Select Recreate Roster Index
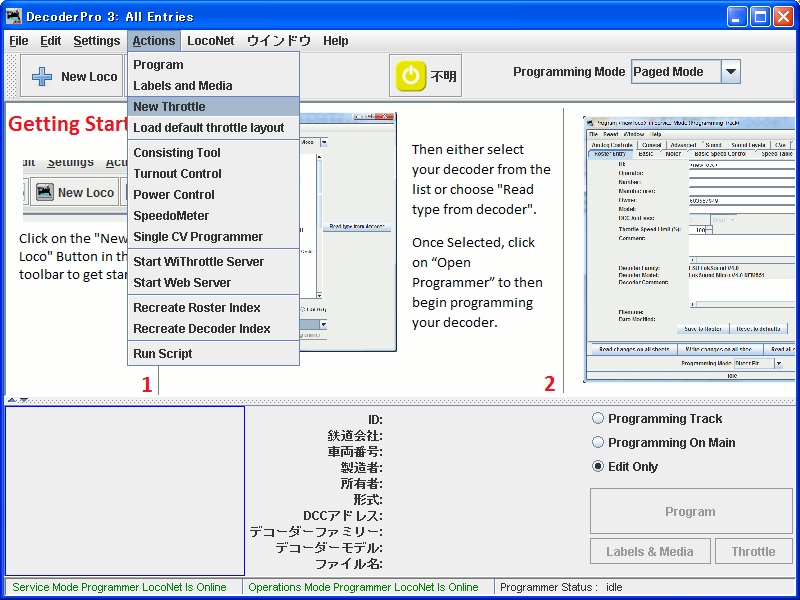The image size is (800, 600). click(x=213, y=308)
